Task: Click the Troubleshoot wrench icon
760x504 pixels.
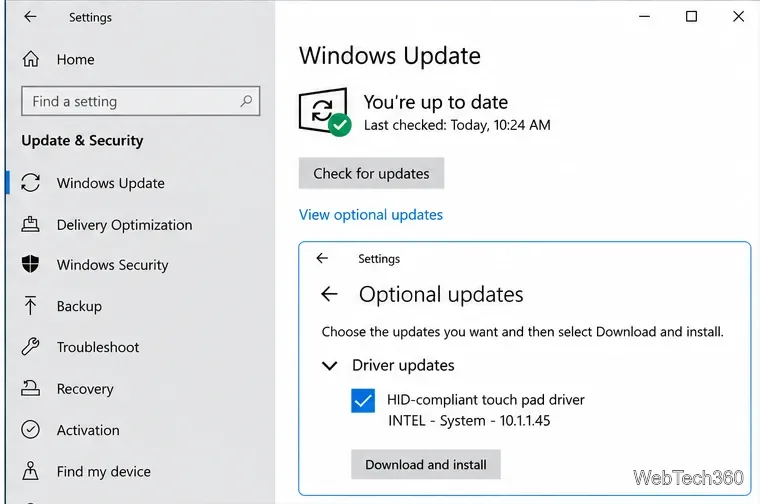Action: click(31, 346)
